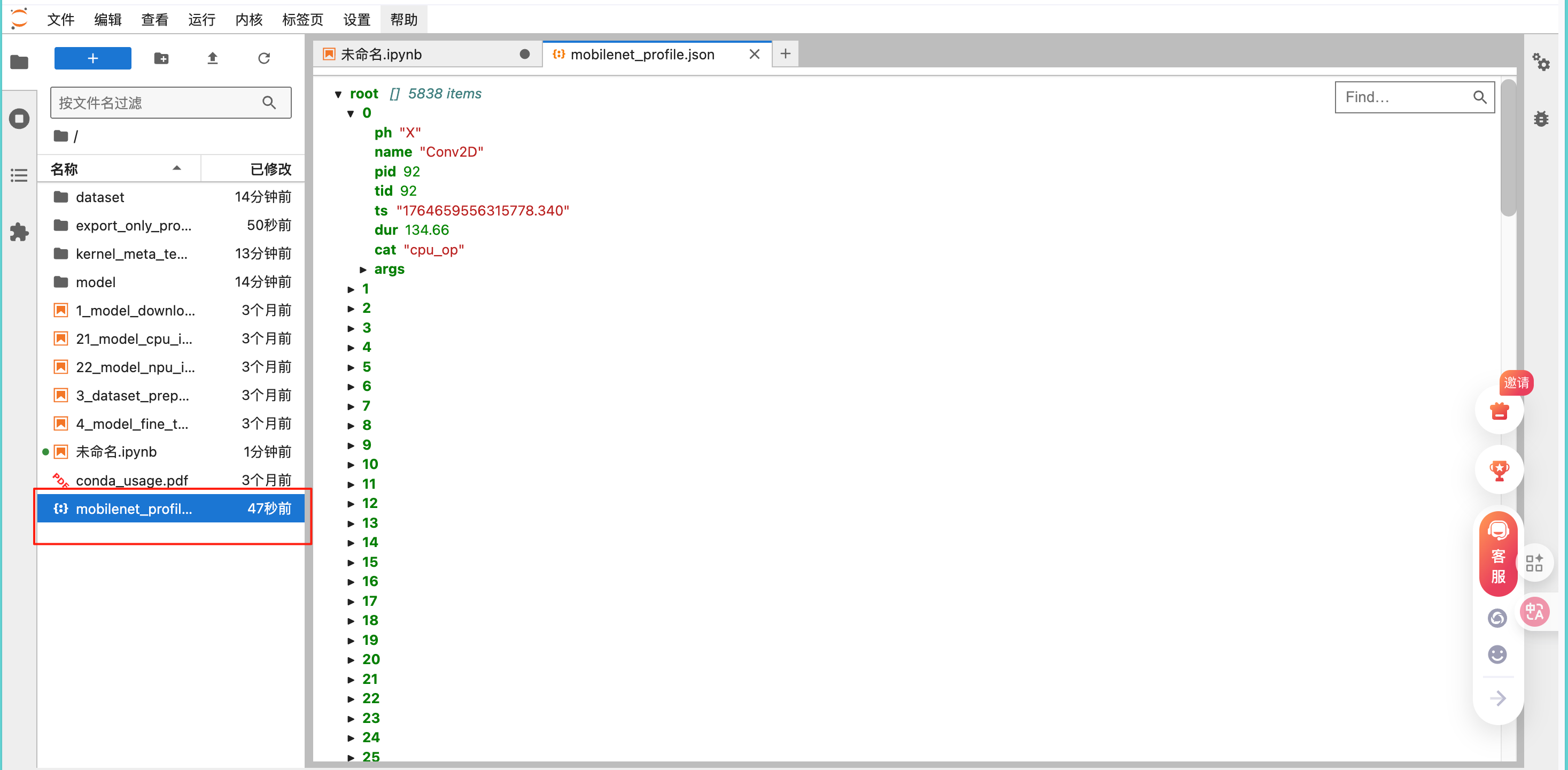Click the blue new launcher plus button
Image resolution: width=1568 pixels, height=770 pixels.
92,58
